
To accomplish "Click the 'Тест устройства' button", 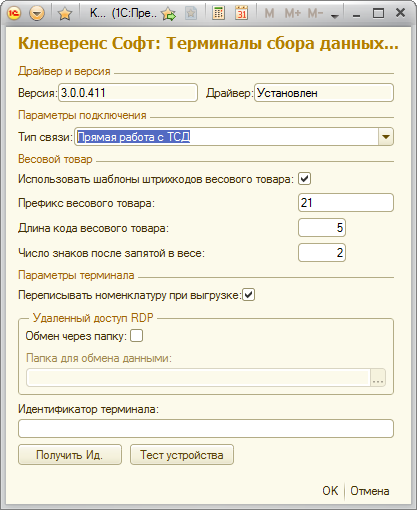I will point(182,455).
